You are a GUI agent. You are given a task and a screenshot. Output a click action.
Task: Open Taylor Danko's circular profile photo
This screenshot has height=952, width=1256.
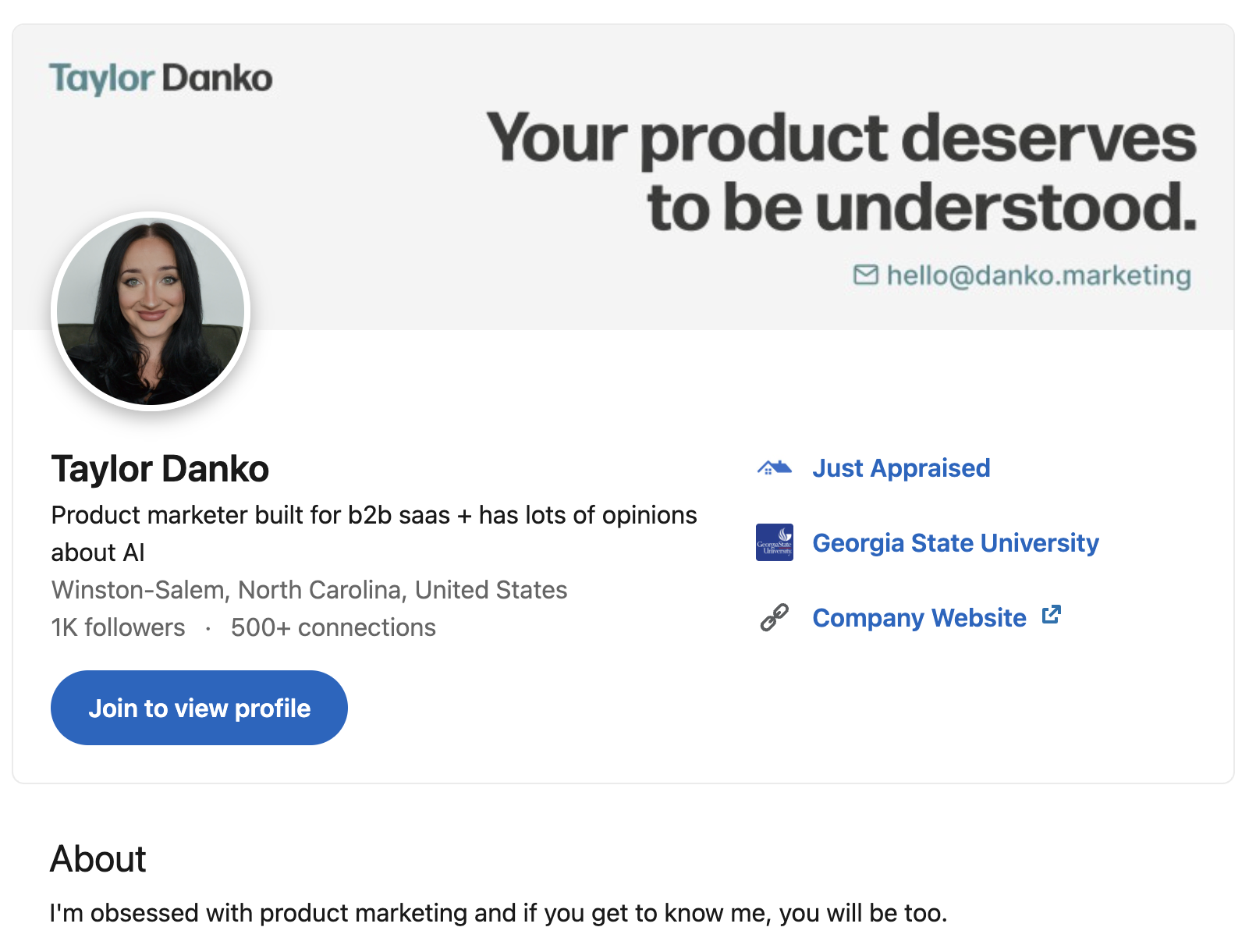coord(151,311)
